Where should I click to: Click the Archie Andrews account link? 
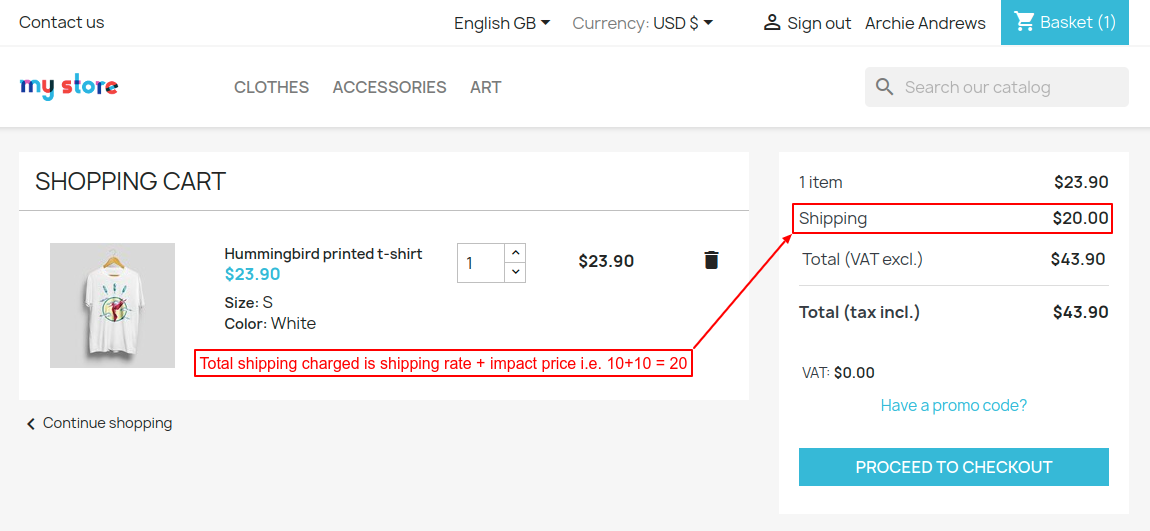click(x=925, y=23)
